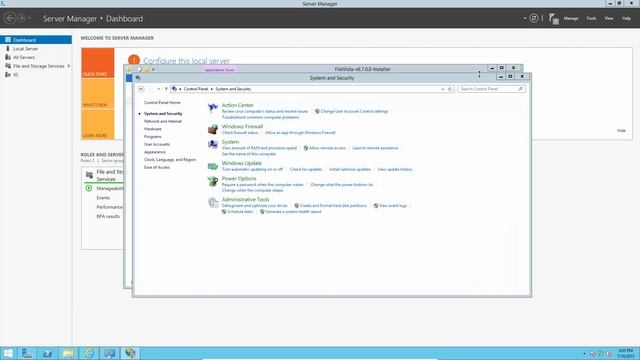Click BPA results under File and Storage
The width and height of the screenshot is (640, 360).
point(108,216)
